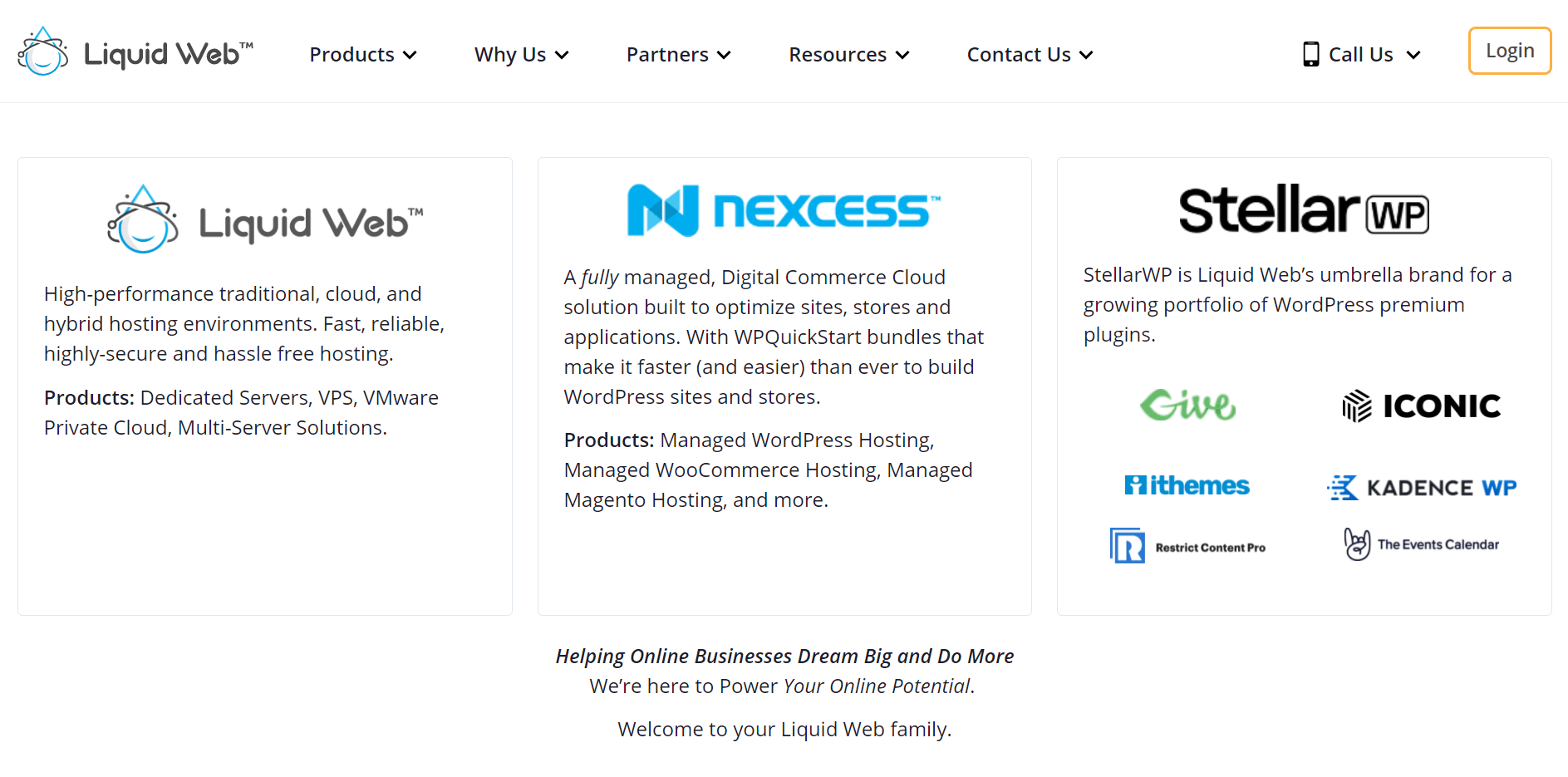
Task: Click the 'StellarWP is Liquid Web's umbrella' text
Action: click(x=1298, y=305)
